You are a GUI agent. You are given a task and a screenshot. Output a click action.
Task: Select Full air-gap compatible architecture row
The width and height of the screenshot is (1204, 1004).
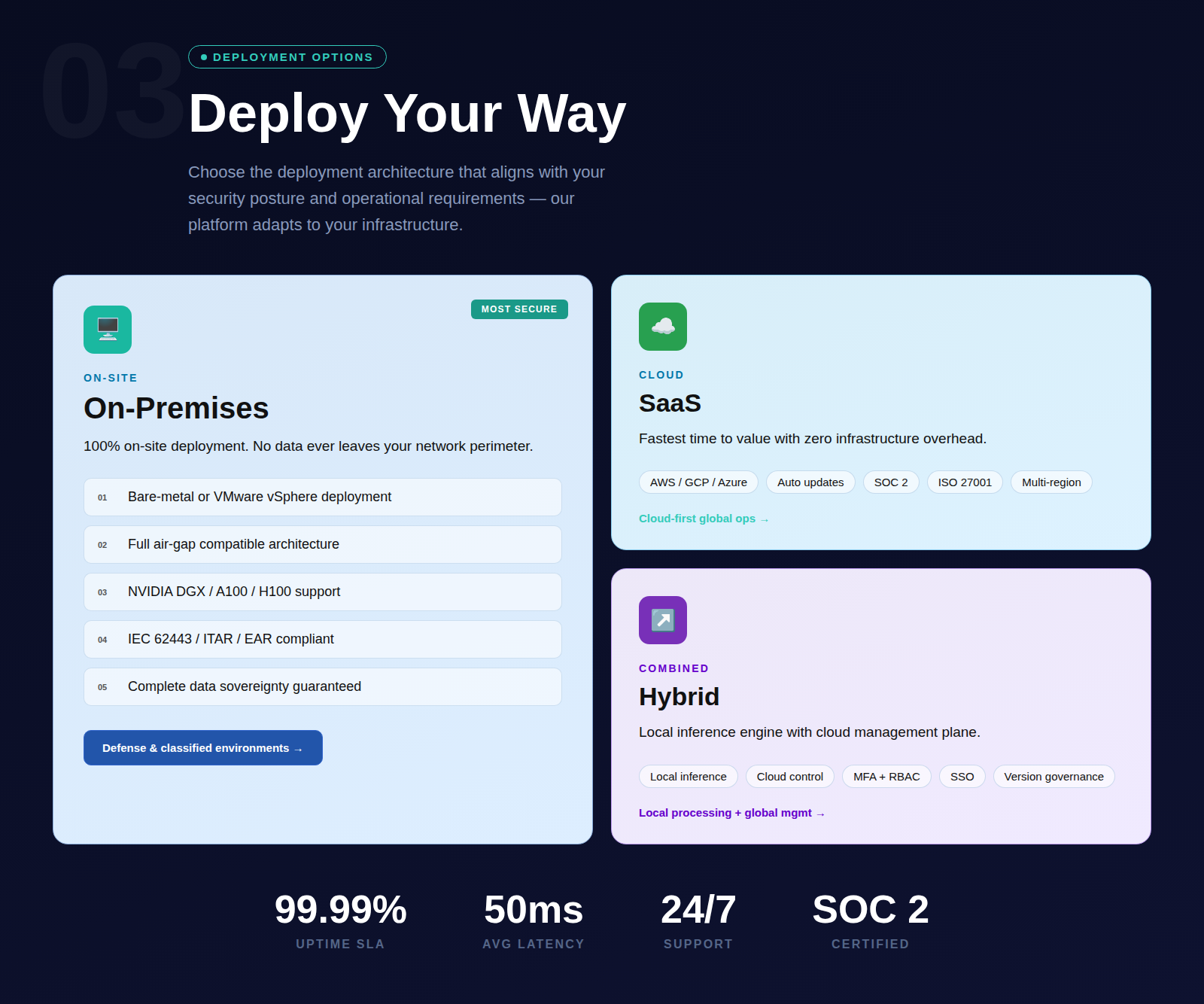(x=323, y=544)
